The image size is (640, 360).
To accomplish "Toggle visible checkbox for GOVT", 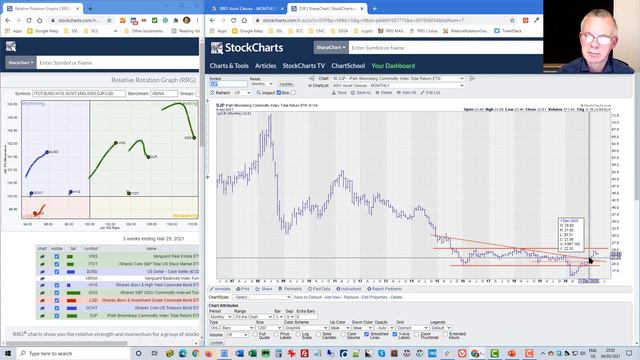I will coord(57,308).
